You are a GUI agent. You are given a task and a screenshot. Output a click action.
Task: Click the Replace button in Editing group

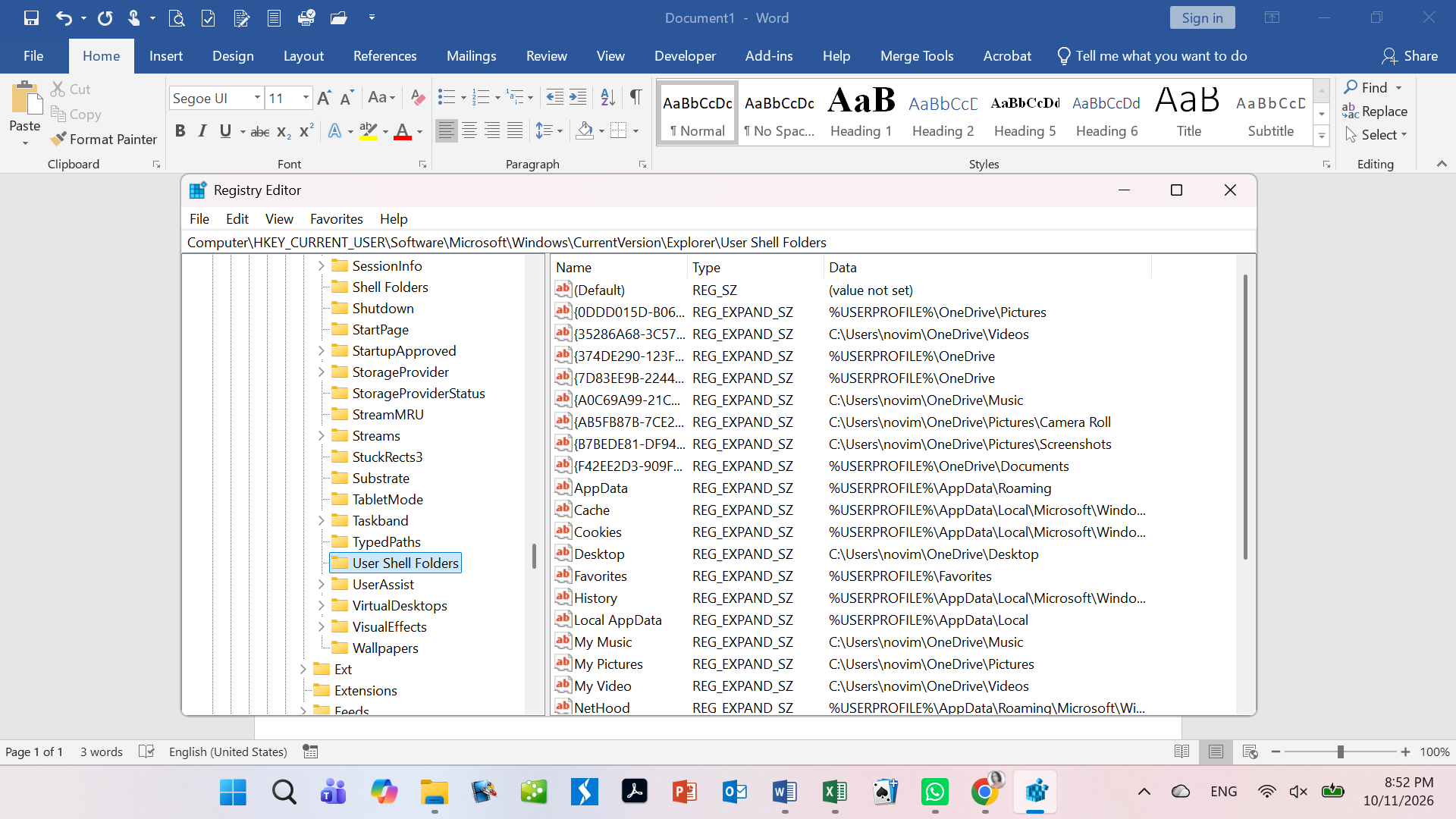[1374, 111]
